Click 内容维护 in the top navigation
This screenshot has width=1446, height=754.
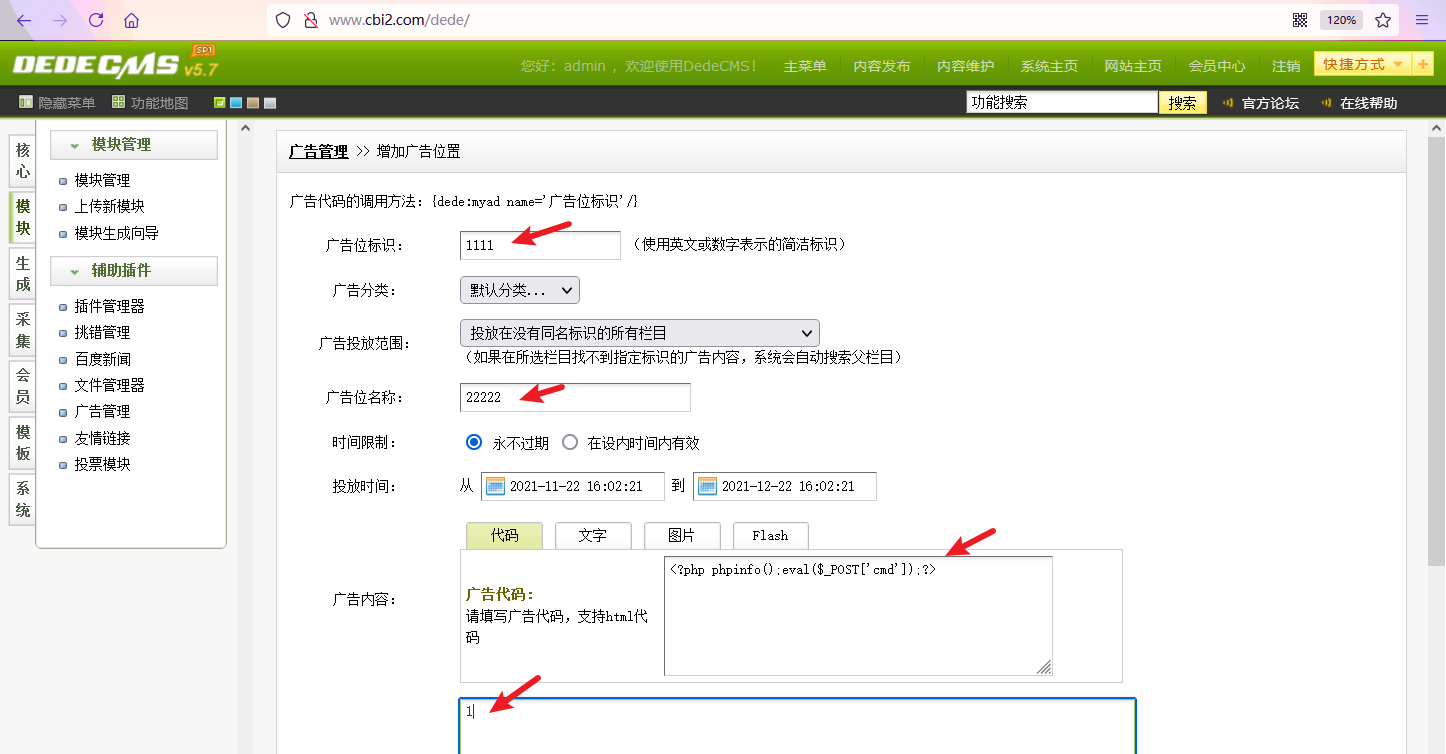pos(966,66)
